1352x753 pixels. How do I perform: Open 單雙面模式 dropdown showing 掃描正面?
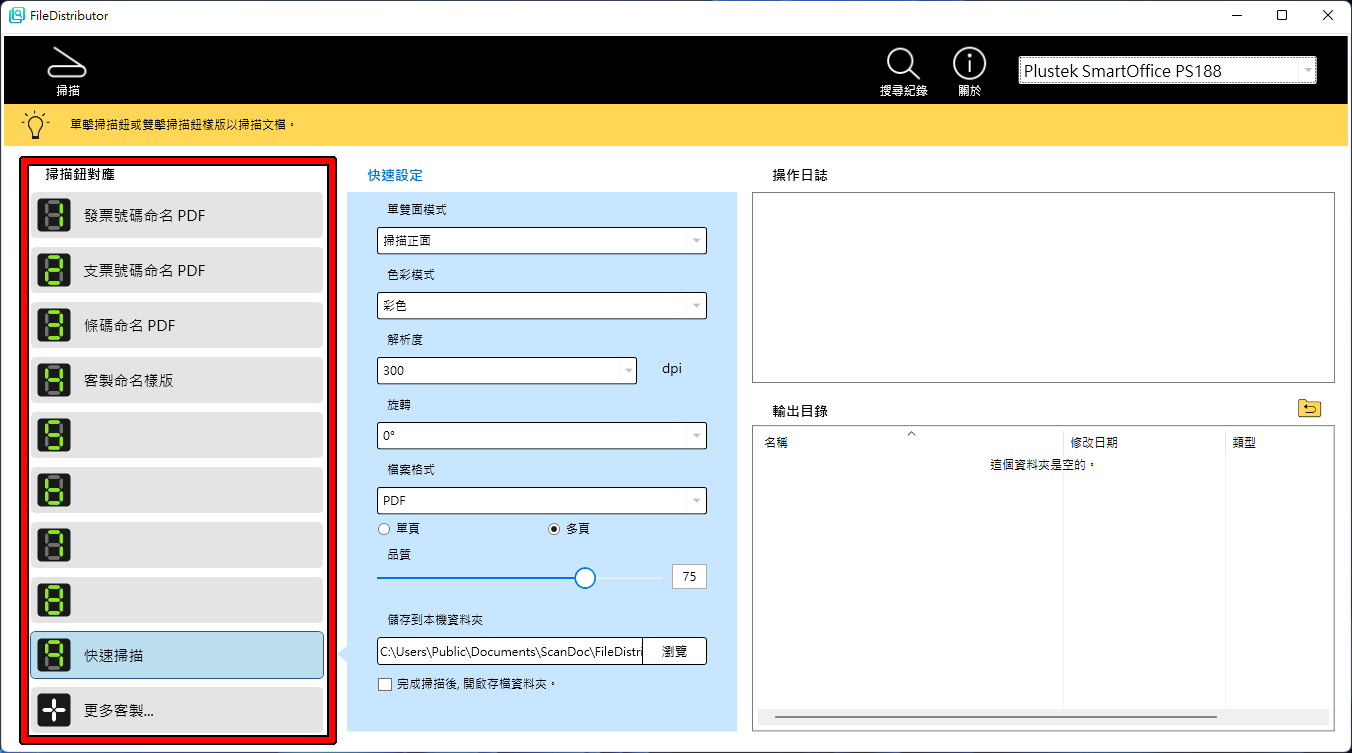[x=542, y=240]
